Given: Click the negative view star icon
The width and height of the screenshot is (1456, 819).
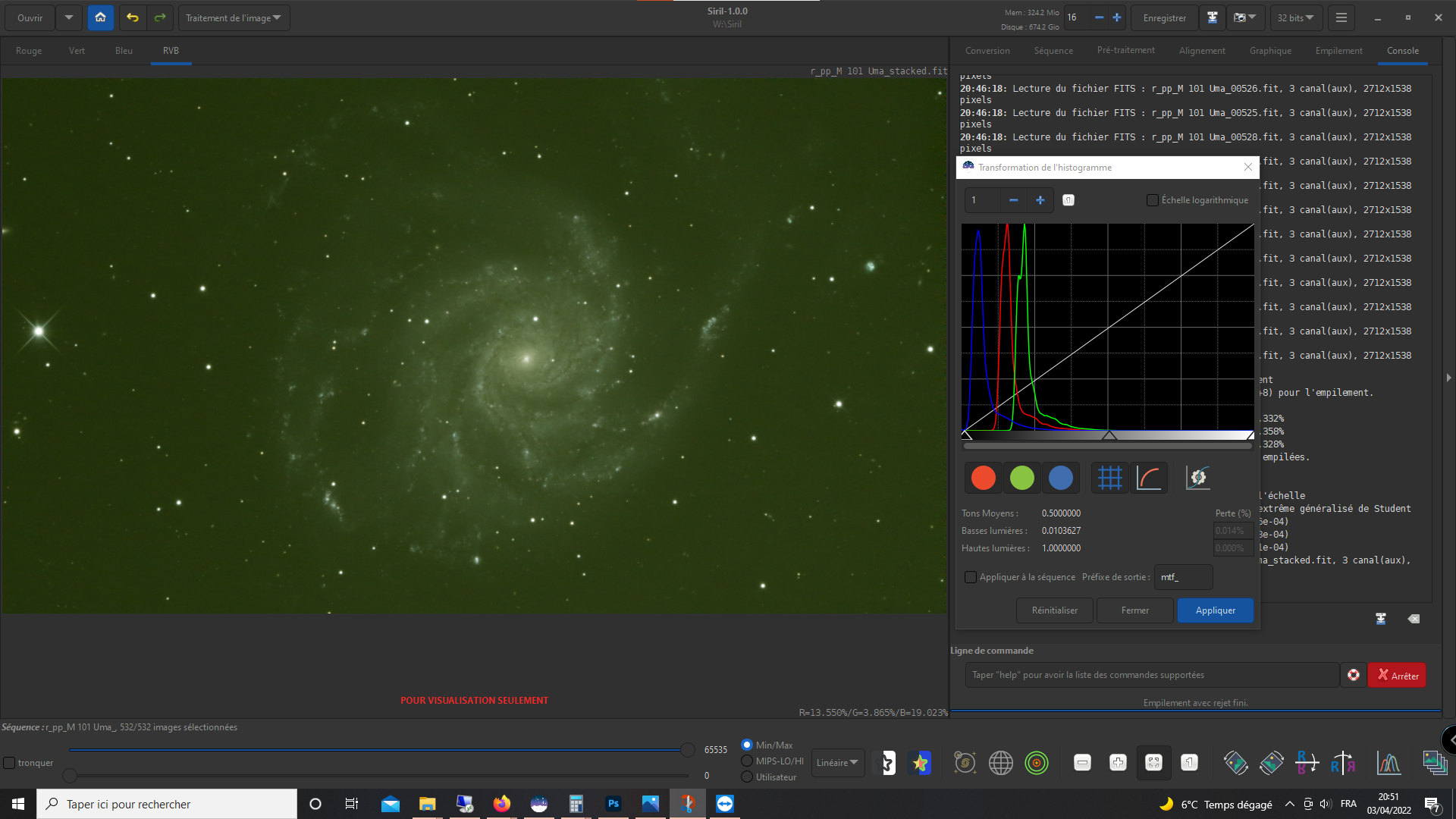Looking at the screenshot, I should pos(885,763).
